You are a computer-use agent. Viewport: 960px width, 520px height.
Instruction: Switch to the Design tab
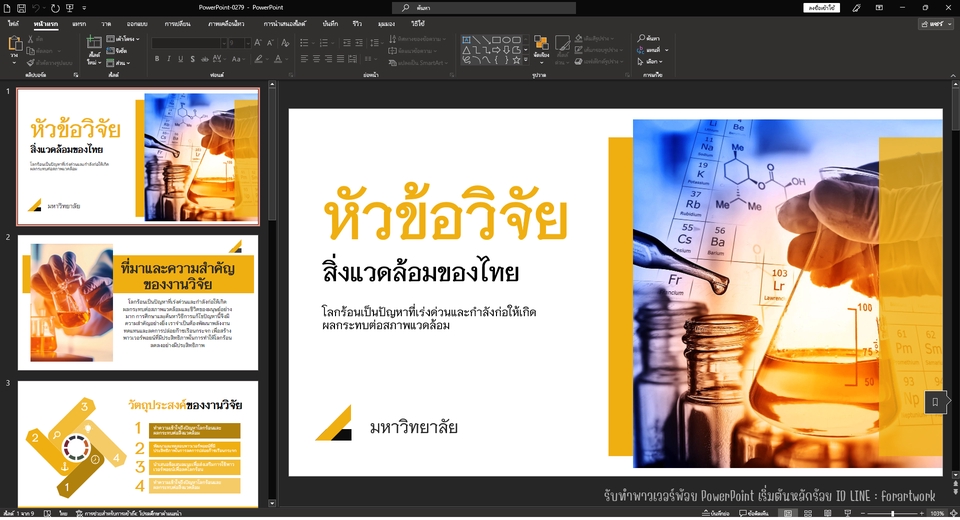(x=137, y=24)
